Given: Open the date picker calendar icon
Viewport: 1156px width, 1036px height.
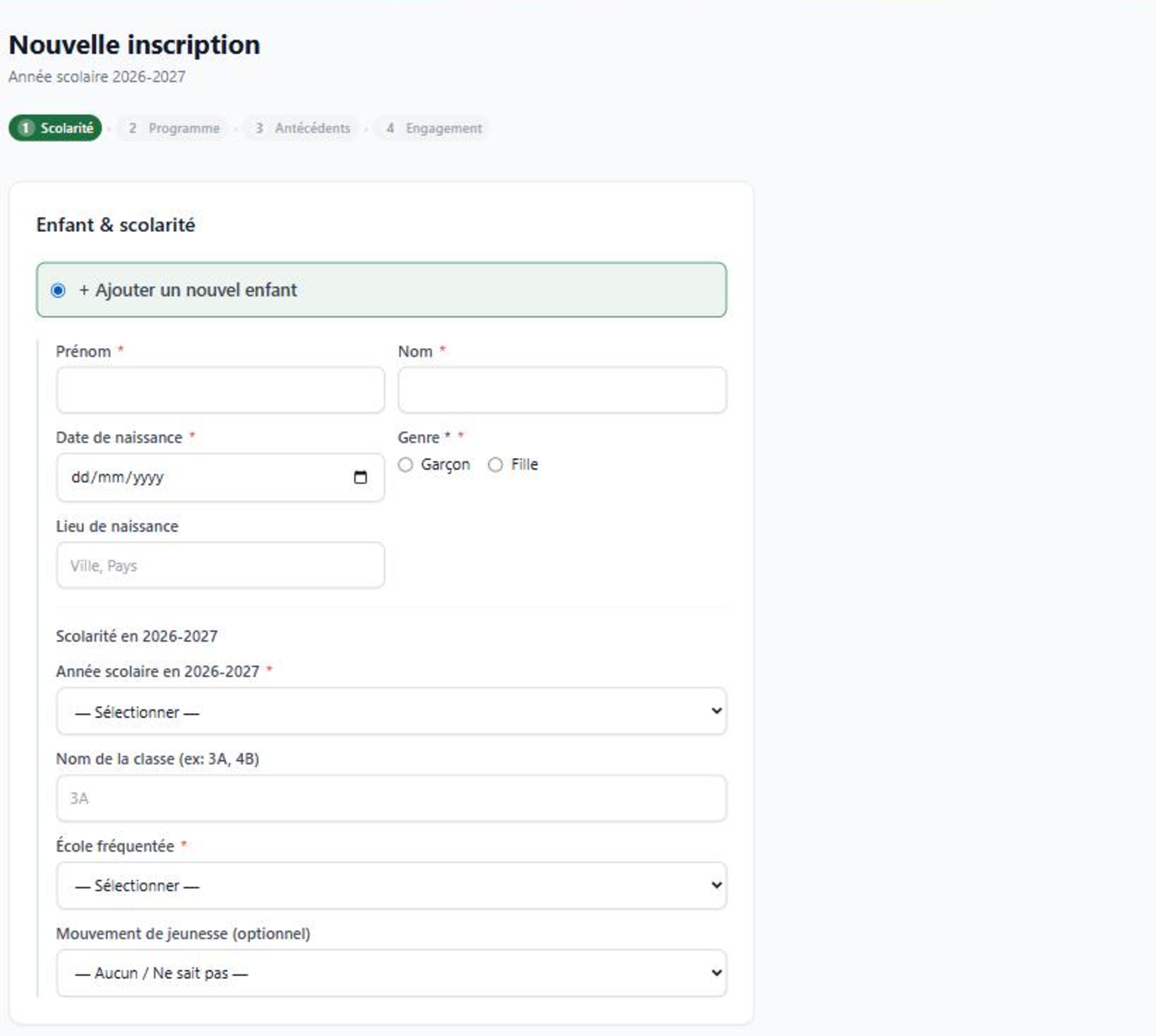Looking at the screenshot, I should (x=360, y=477).
